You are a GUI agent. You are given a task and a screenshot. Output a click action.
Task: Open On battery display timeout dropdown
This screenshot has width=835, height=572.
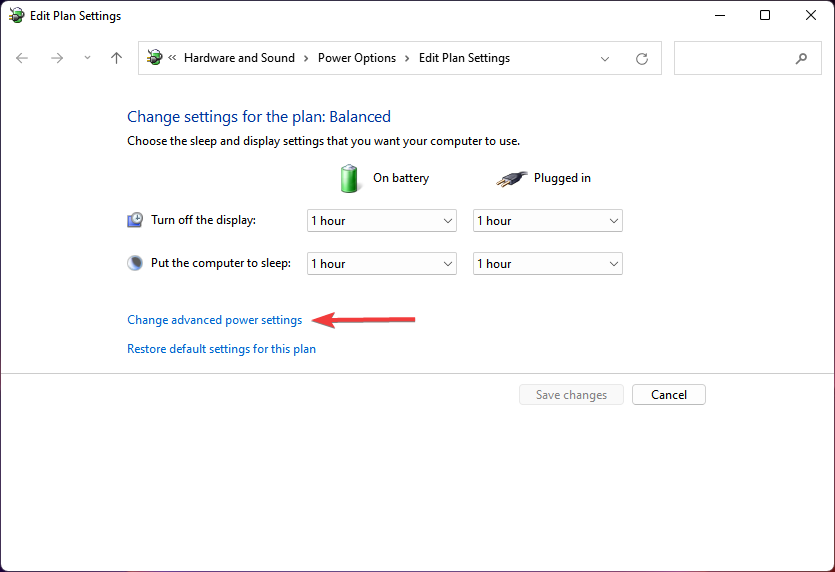click(382, 220)
